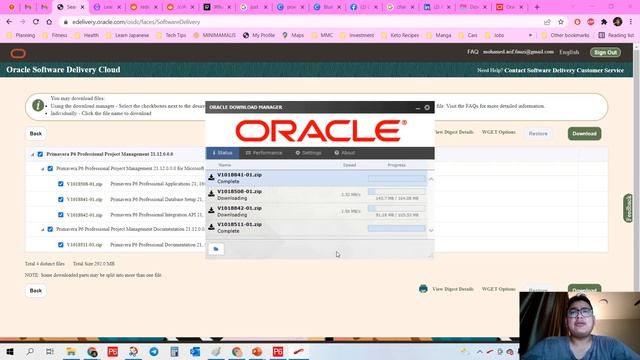
Task: Collapse the Microsoft Windows platform tree node
Action: point(42,169)
